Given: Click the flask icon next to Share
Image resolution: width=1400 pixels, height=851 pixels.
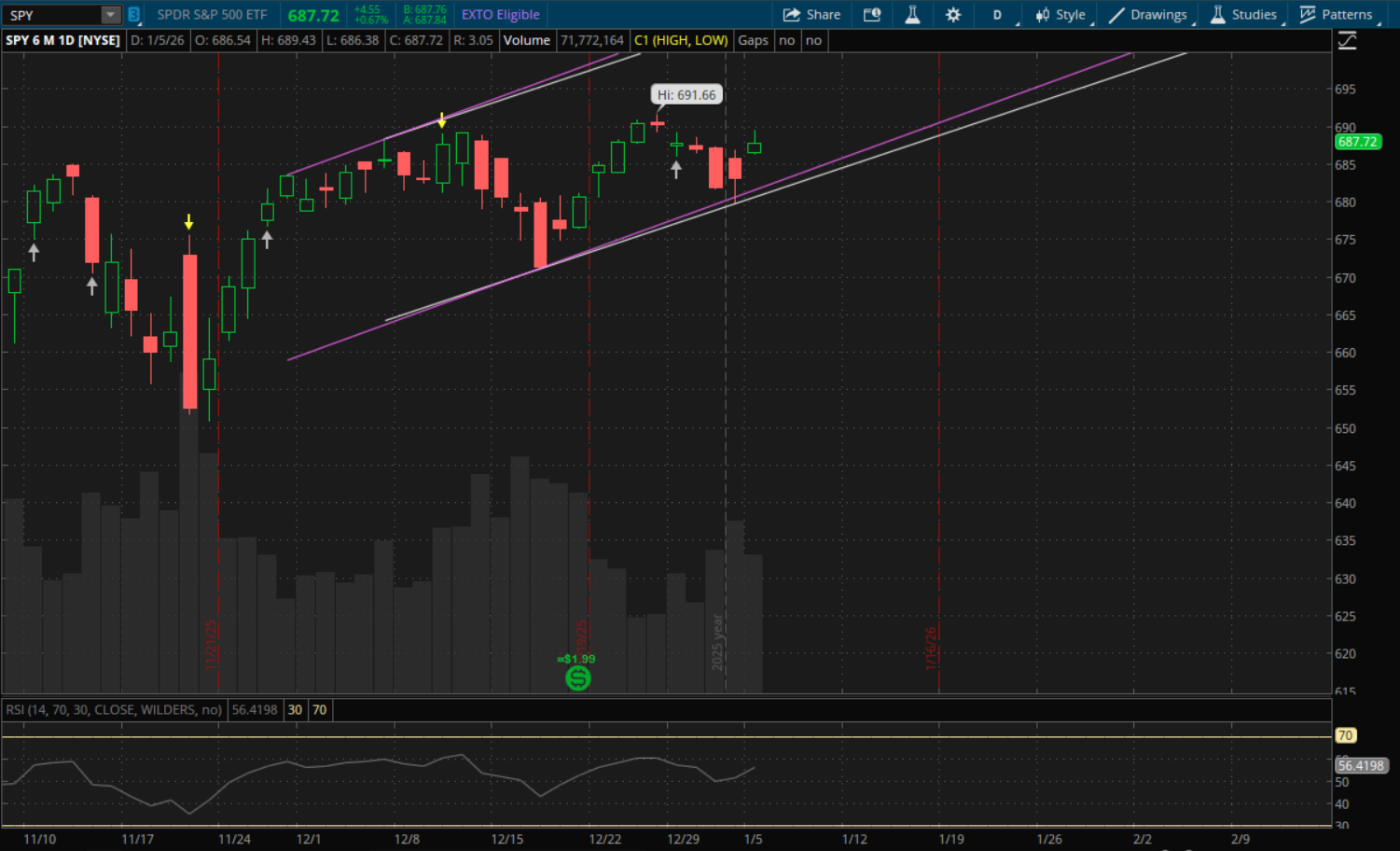Looking at the screenshot, I should pyautogui.click(x=912, y=15).
